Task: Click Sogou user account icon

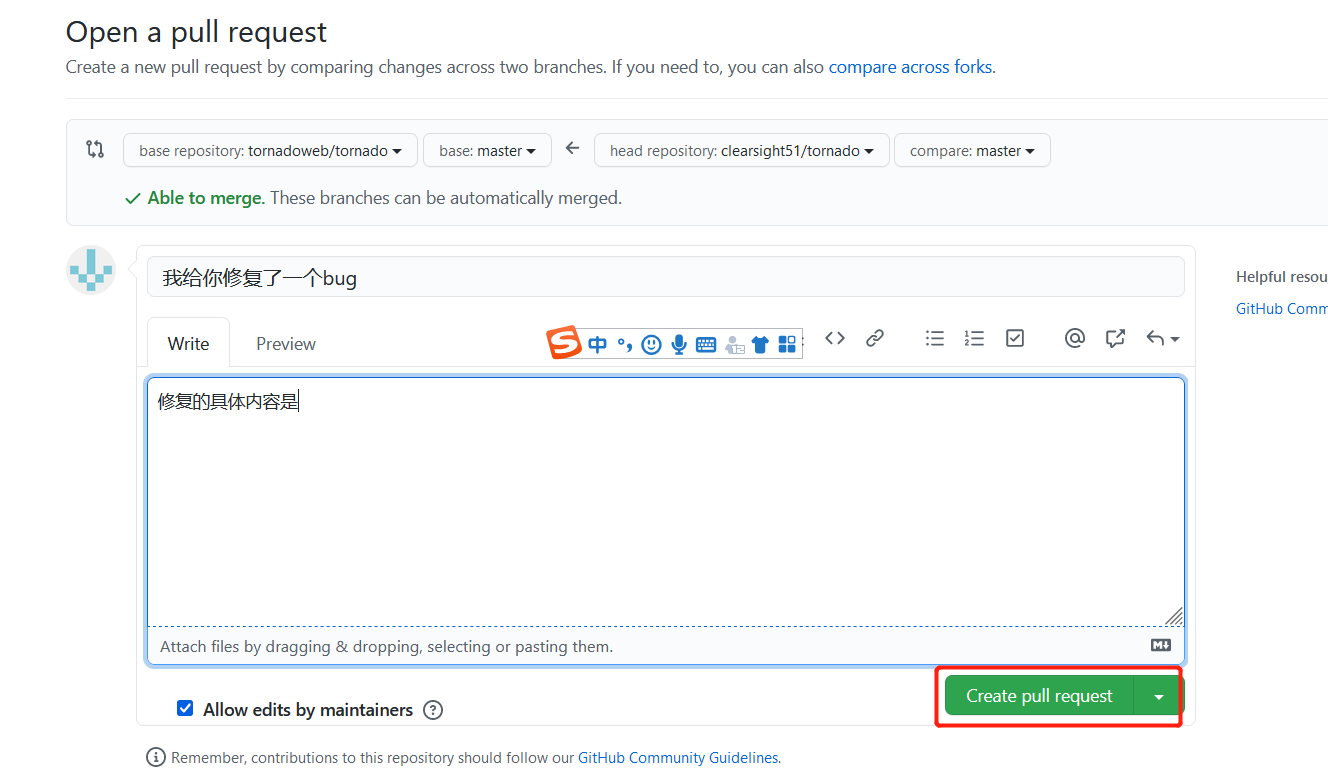Action: click(735, 345)
